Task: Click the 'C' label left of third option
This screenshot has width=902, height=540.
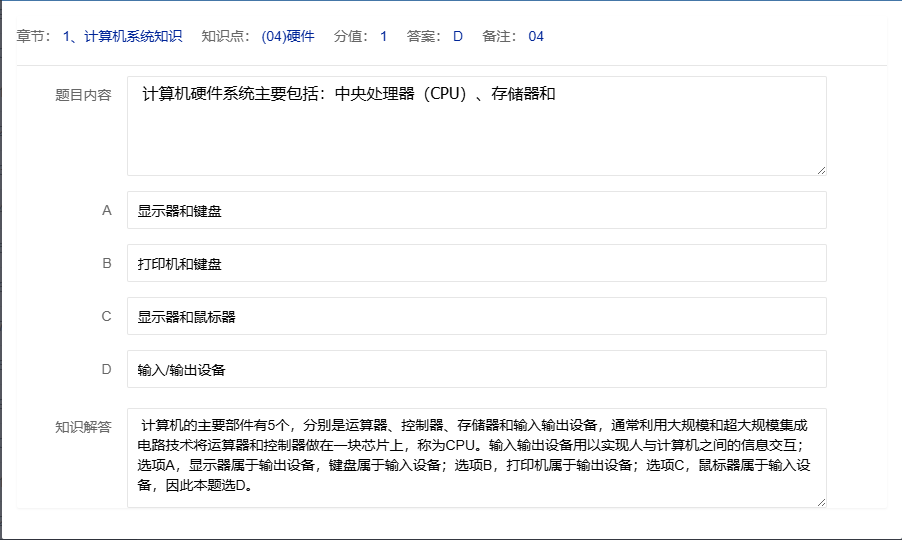Action: pos(106,317)
